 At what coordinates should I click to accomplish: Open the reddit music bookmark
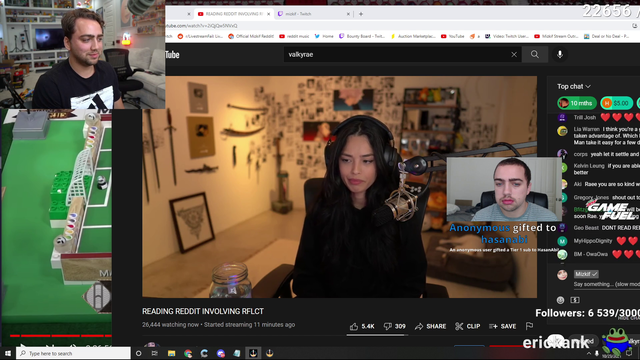click(x=294, y=36)
